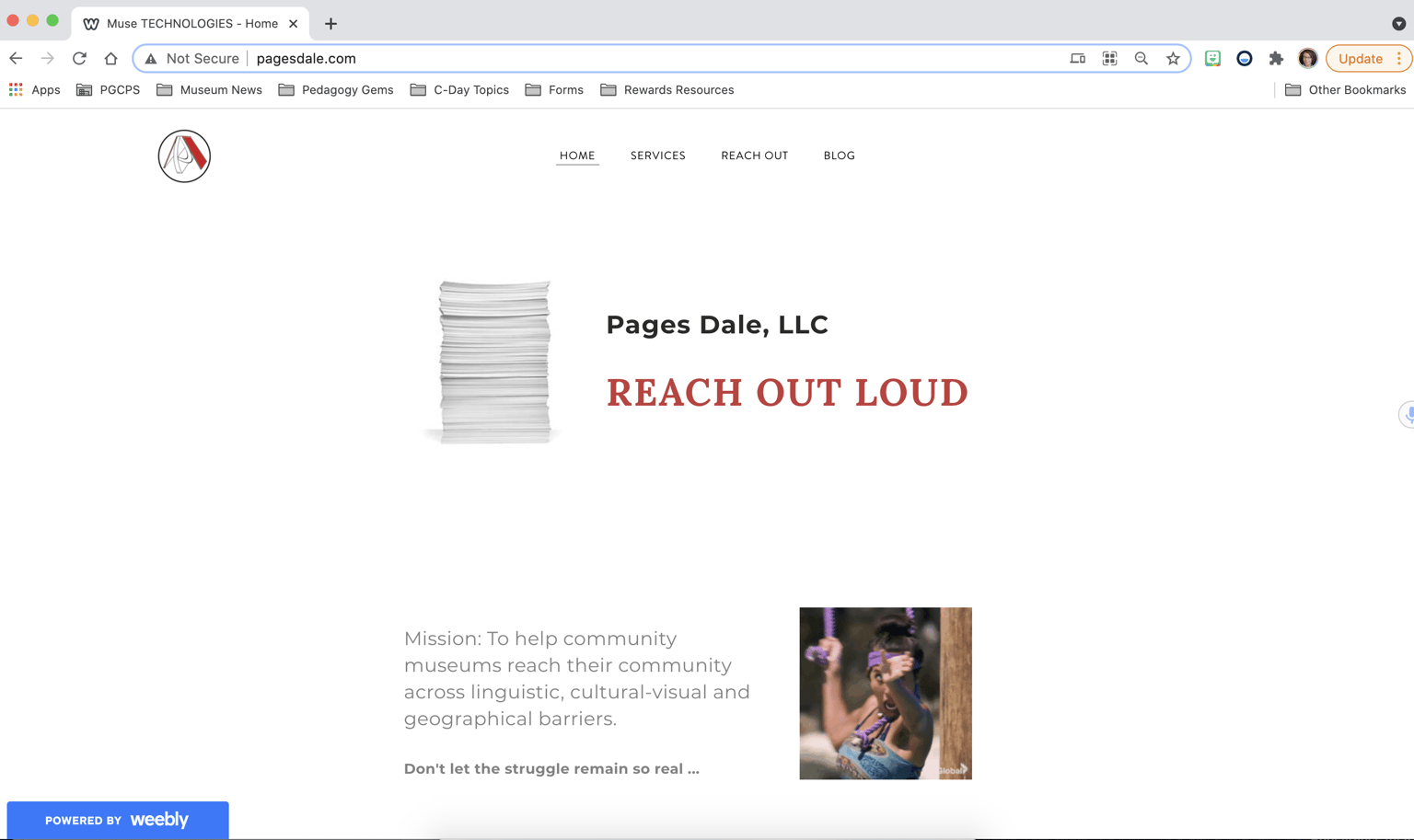Click the zoom magnifier icon in address bar
The width and height of the screenshot is (1414, 840).
click(x=1142, y=58)
